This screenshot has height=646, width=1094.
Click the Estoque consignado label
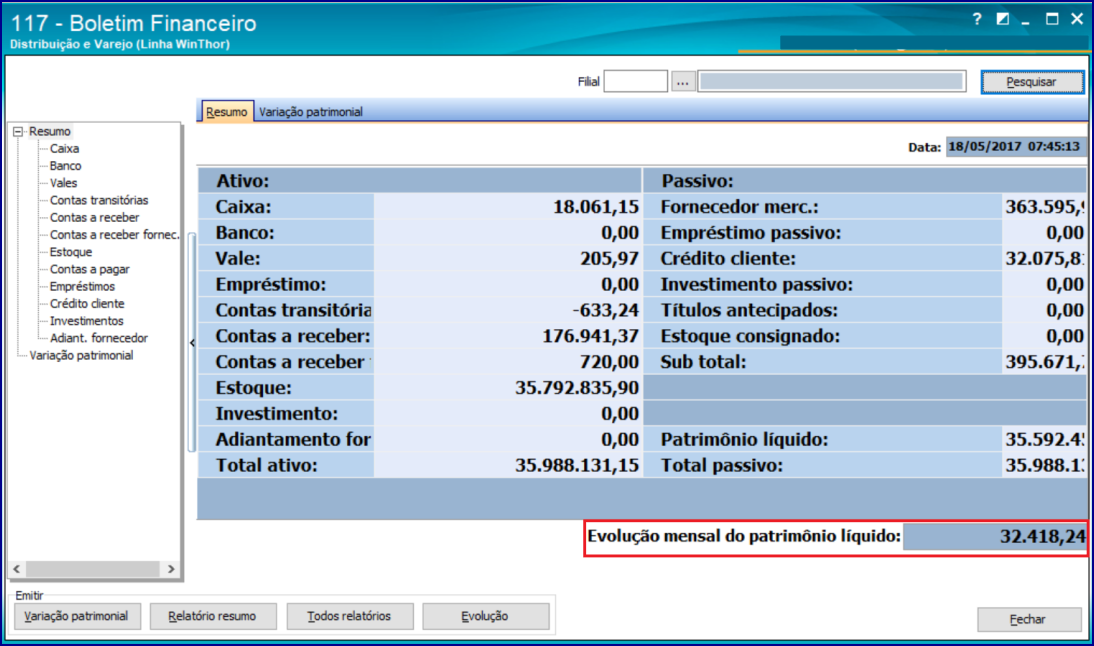click(750, 336)
